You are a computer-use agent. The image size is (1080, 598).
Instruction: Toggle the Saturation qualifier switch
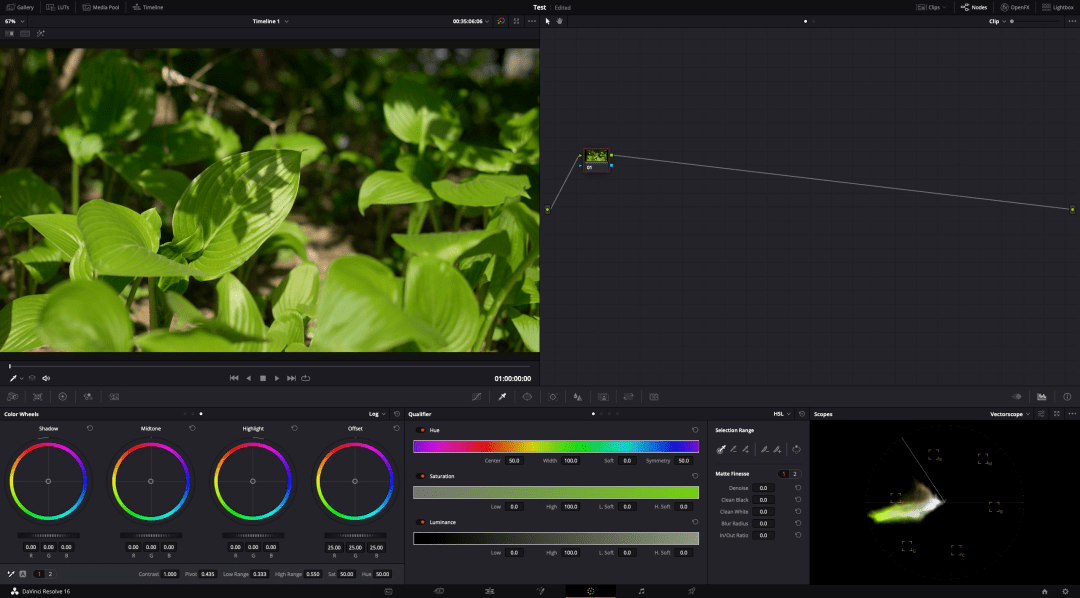[422, 476]
